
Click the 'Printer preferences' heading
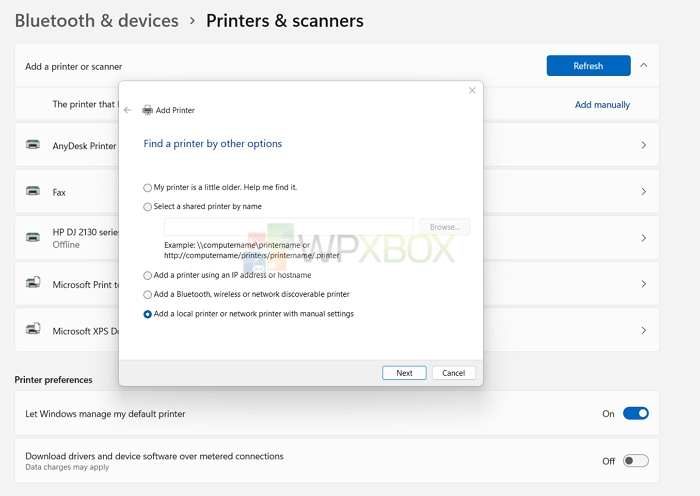(x=54, y=379)
